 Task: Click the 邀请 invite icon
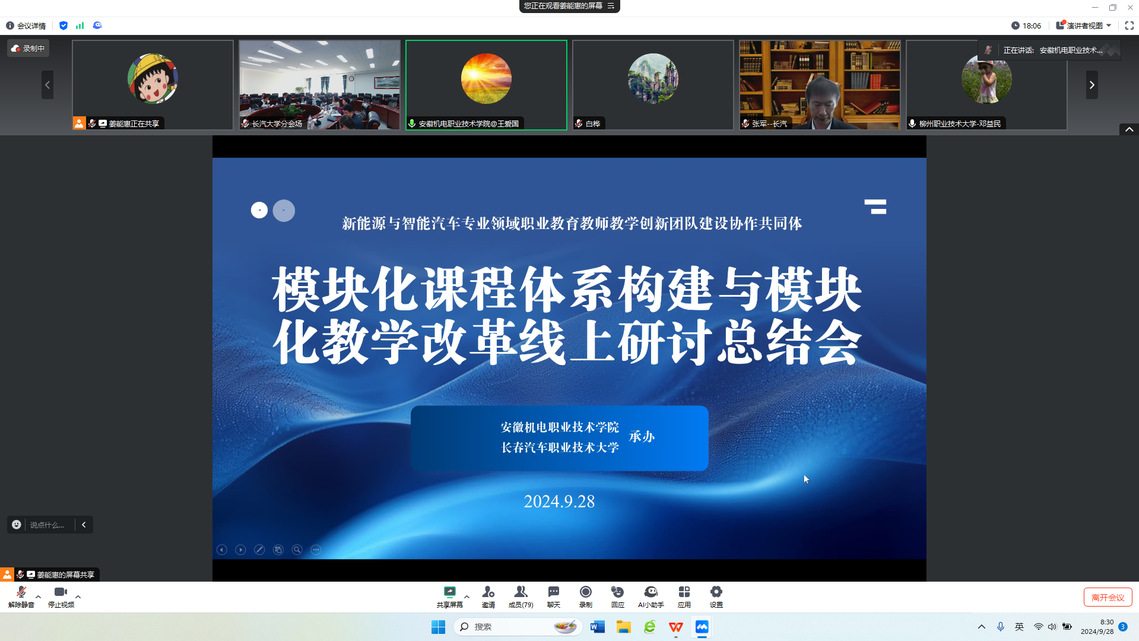coord(488,596)
